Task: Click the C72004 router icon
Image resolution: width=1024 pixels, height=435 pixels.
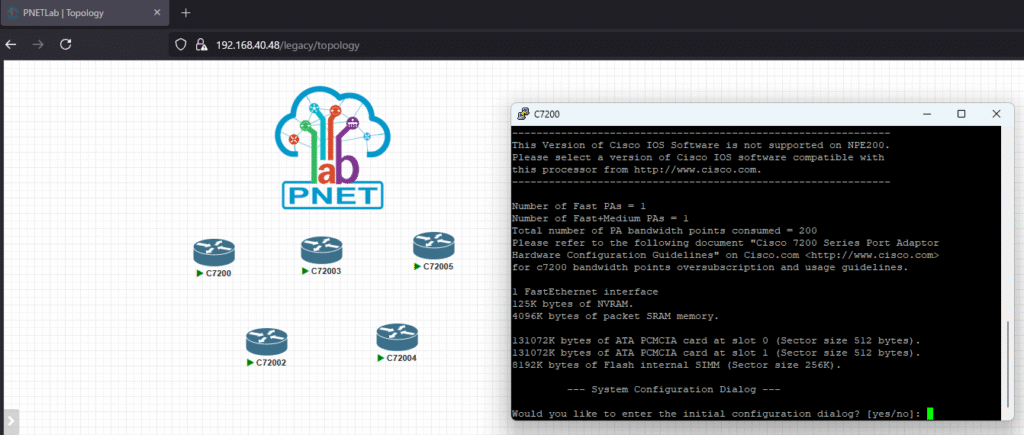Action: tap(396, 336)
